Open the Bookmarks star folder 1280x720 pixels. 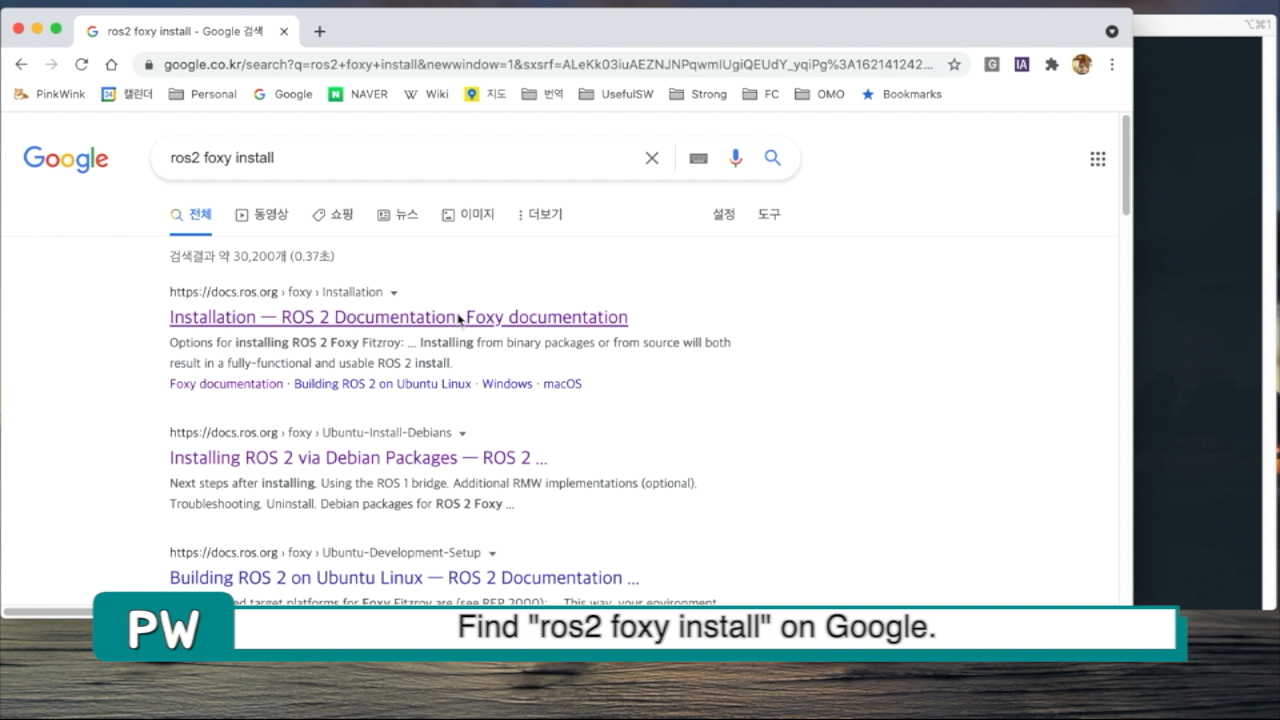click(x=901, y=94)
